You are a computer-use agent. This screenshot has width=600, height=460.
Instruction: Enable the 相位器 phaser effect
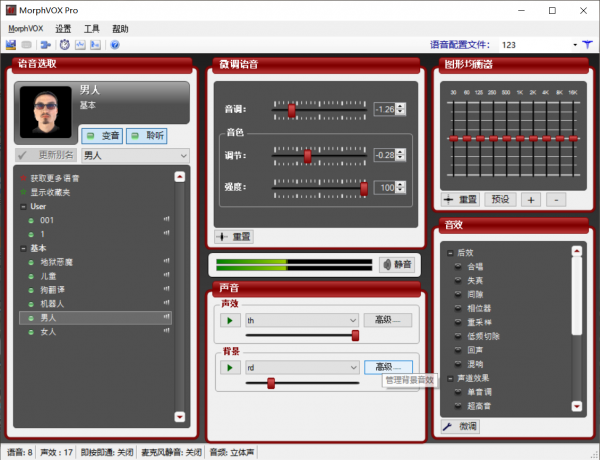(458, 308)
